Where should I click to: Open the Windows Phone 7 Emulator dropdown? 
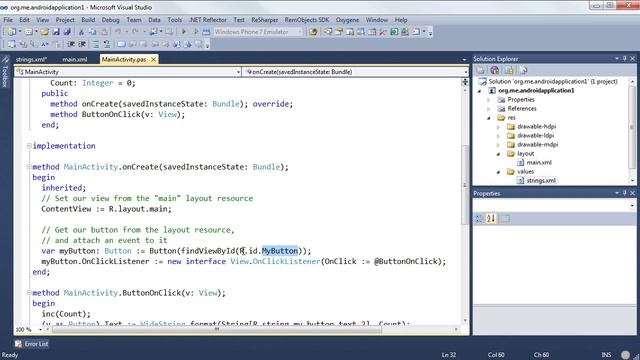click(300, 31)
